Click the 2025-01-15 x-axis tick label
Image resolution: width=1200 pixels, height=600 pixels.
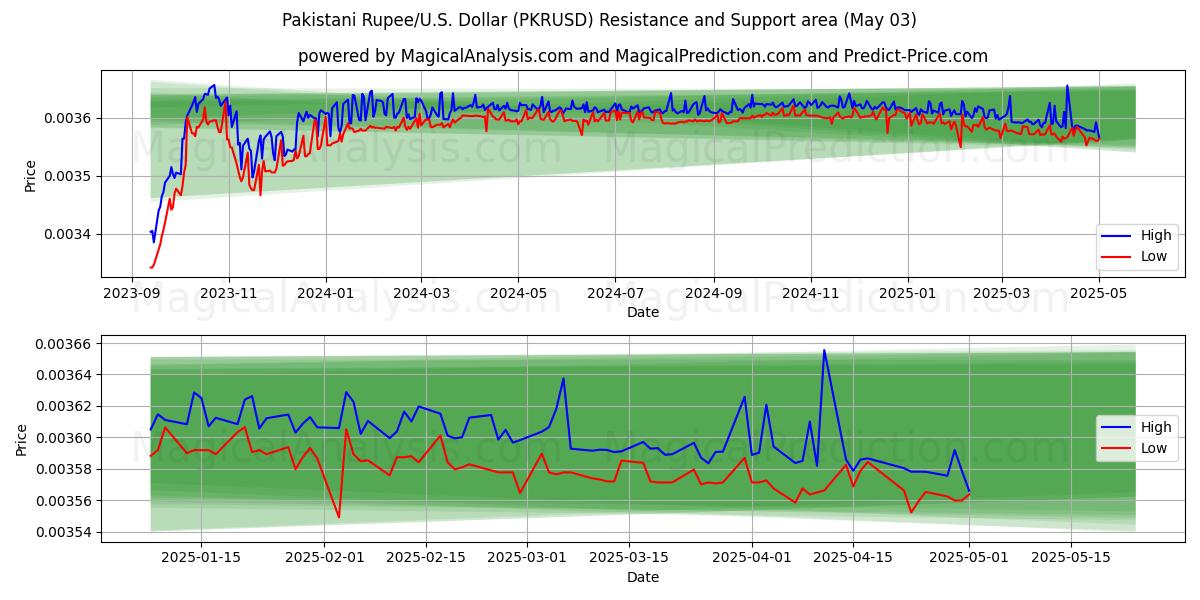[x=201, y=557]
